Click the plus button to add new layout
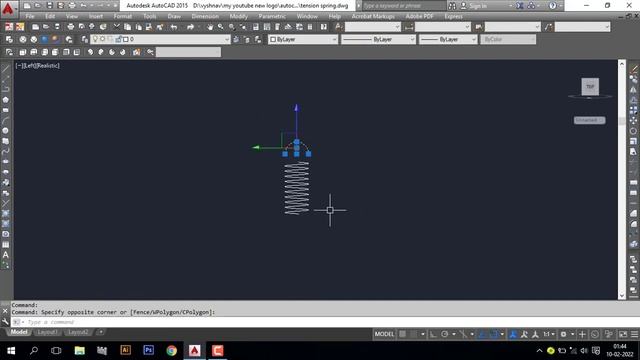Screen dimensions: 640x360 click(x=100, y=332)
